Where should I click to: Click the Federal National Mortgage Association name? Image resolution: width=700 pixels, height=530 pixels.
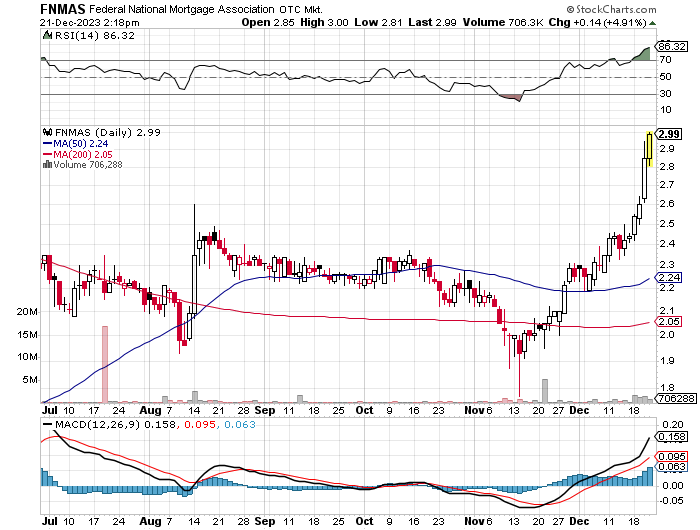(182, 9)
